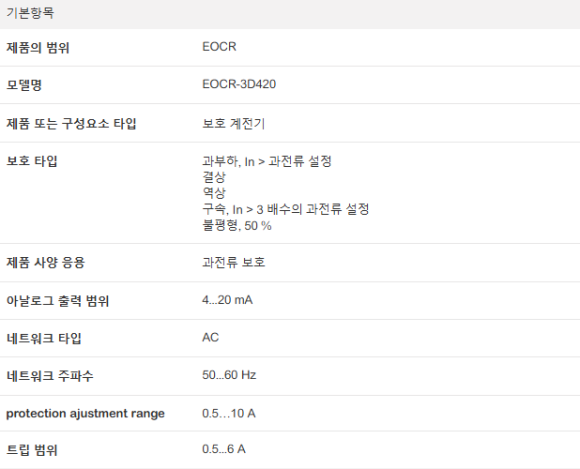Select the protection ajustment range label

point(85,414)
